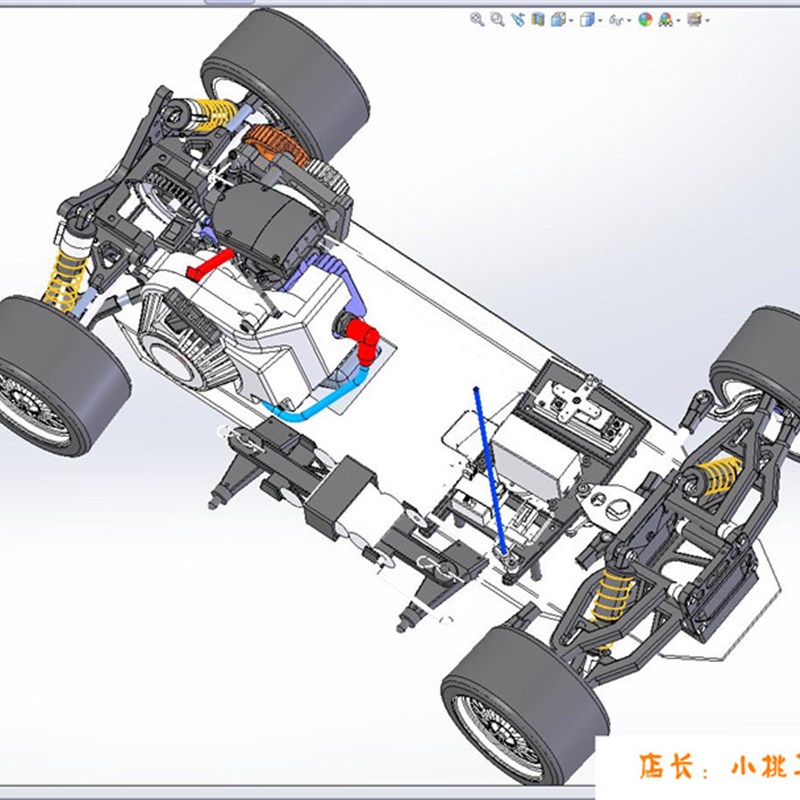
Task: Open the View Orientation cube icon
Action: click(557, 17)
